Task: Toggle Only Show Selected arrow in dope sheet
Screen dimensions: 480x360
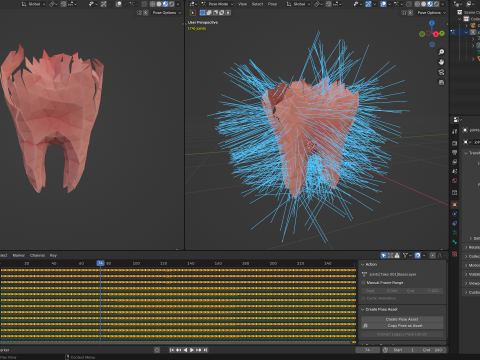Action: tap(384, 255)
